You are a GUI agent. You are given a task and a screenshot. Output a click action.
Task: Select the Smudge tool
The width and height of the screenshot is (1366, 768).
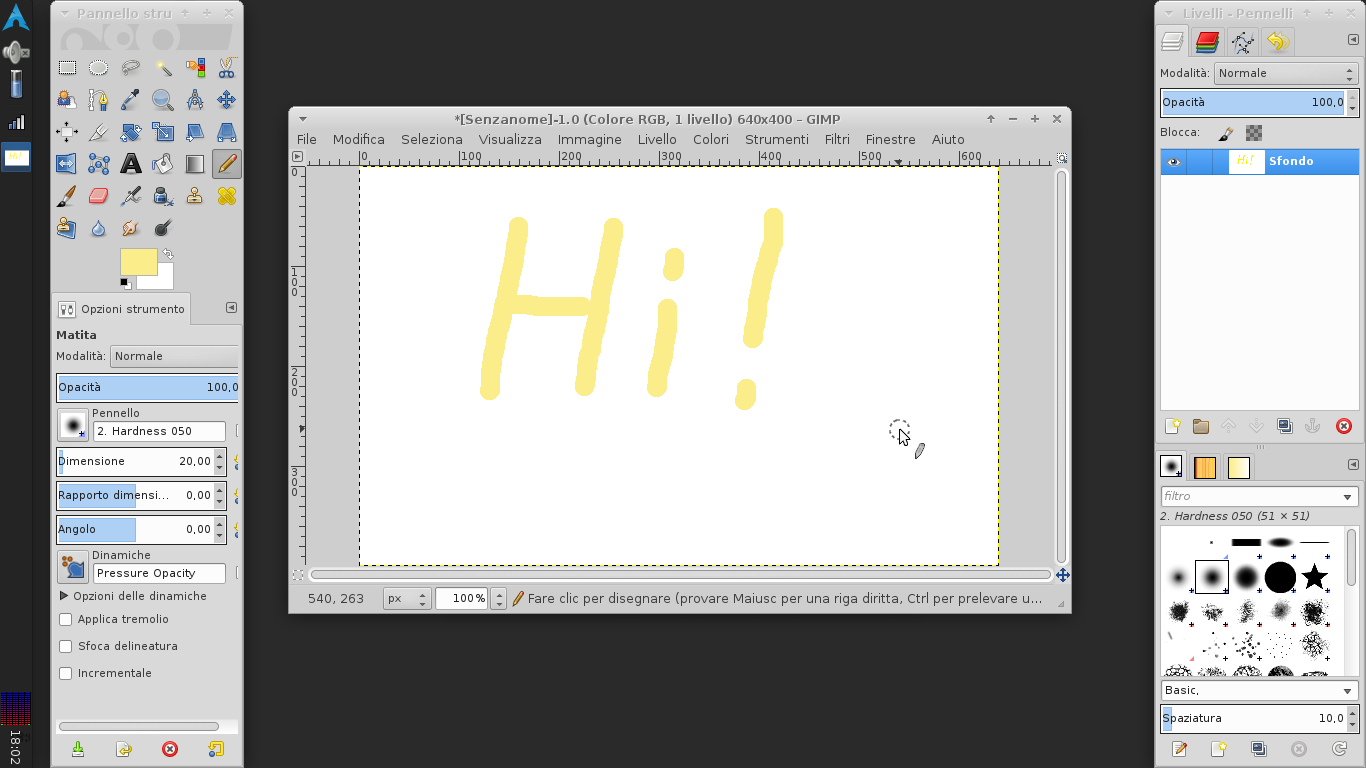point(131,228)
